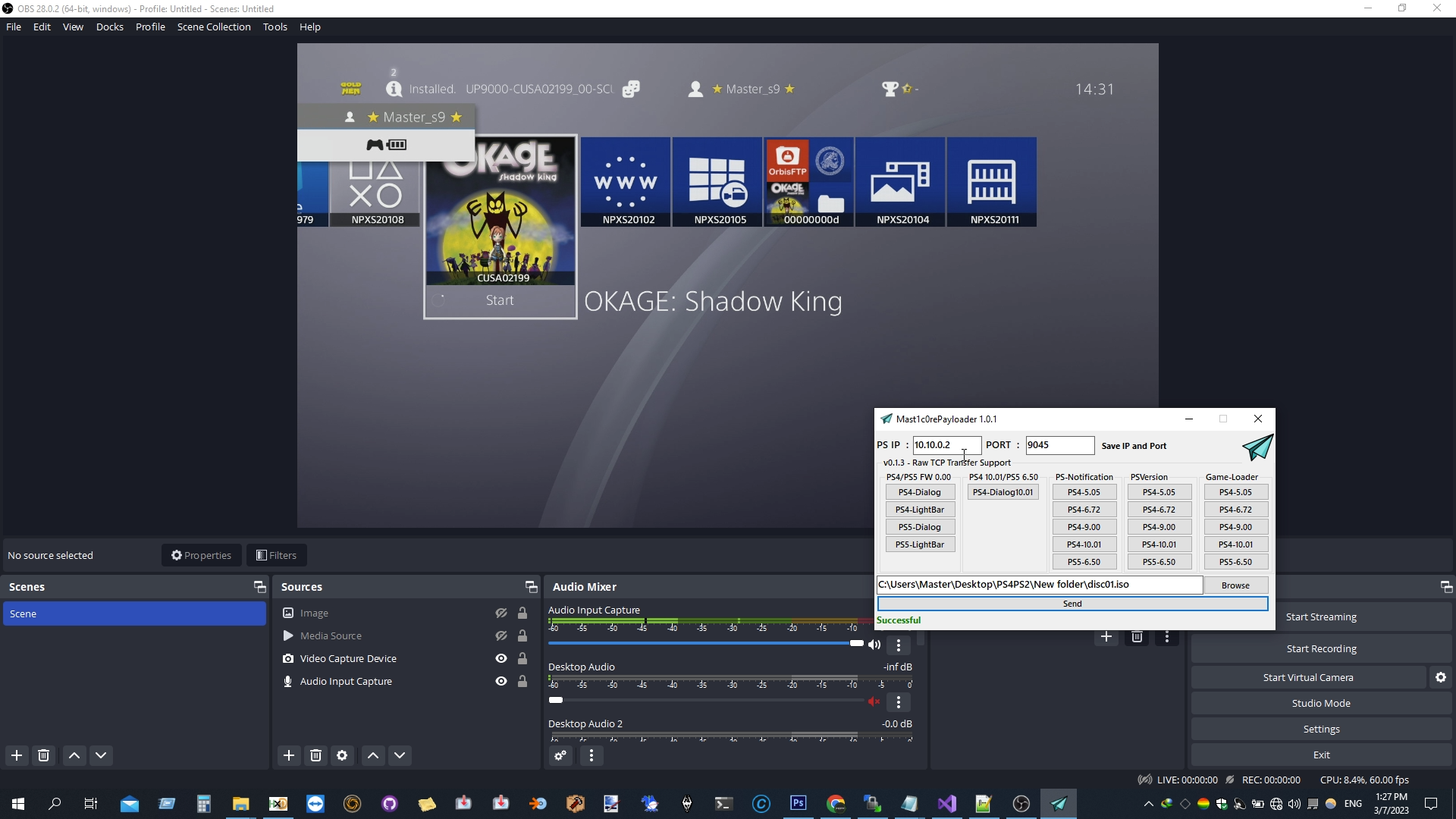Open Audio Mixer toolbar three-dot menu
This screenshot has width=1456, height=819.
591,755
